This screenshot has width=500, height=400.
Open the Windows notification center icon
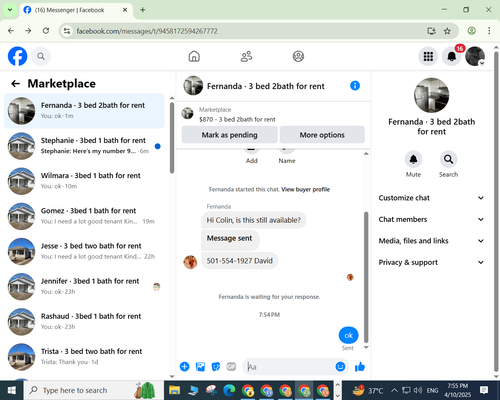tap(484, 390)
